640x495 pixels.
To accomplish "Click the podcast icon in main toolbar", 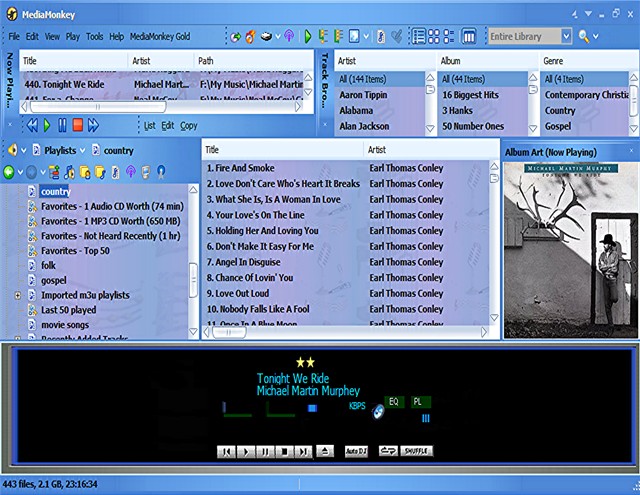I will (289, 36).
